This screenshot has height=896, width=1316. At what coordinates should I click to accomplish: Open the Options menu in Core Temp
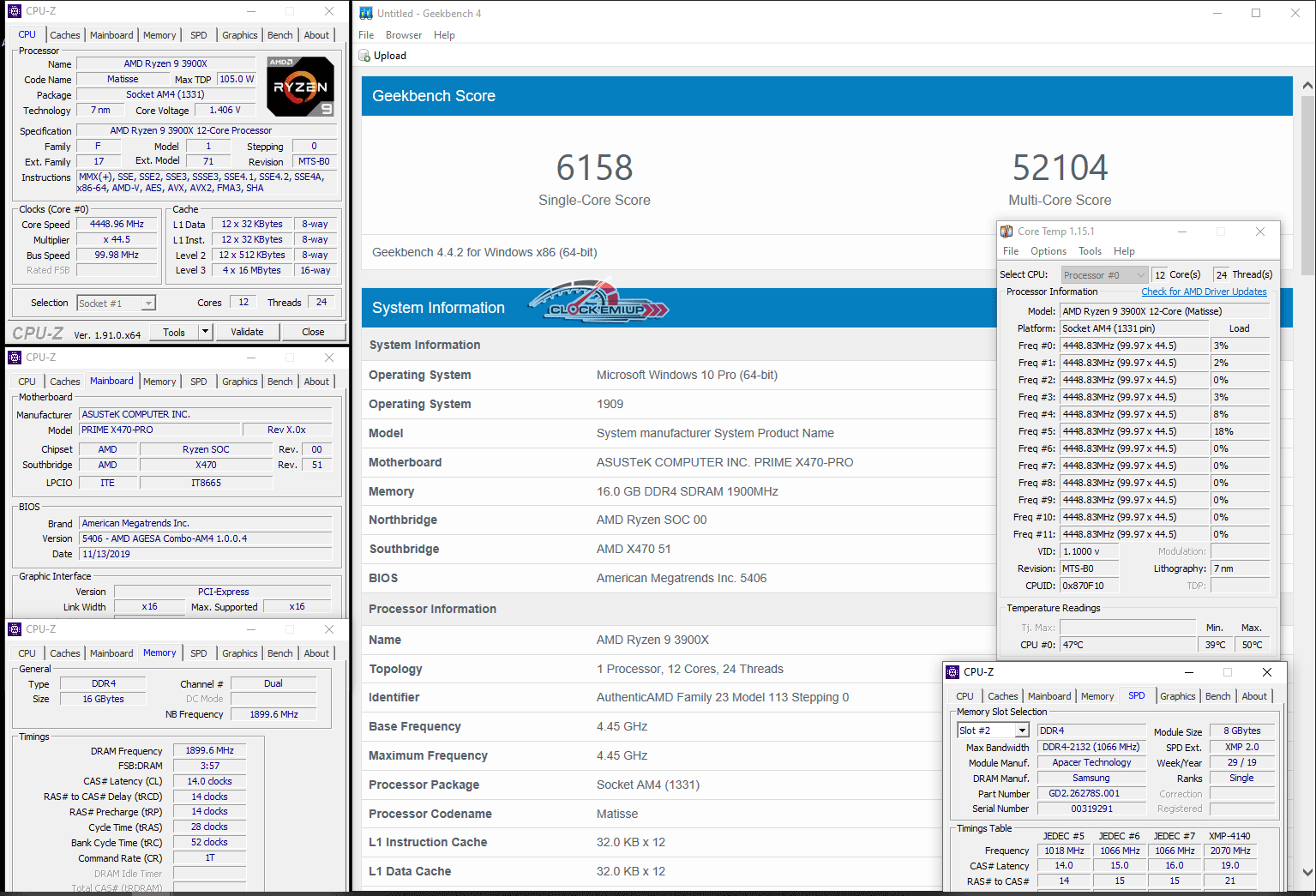pyautogui.click(x=1048, y=251)
